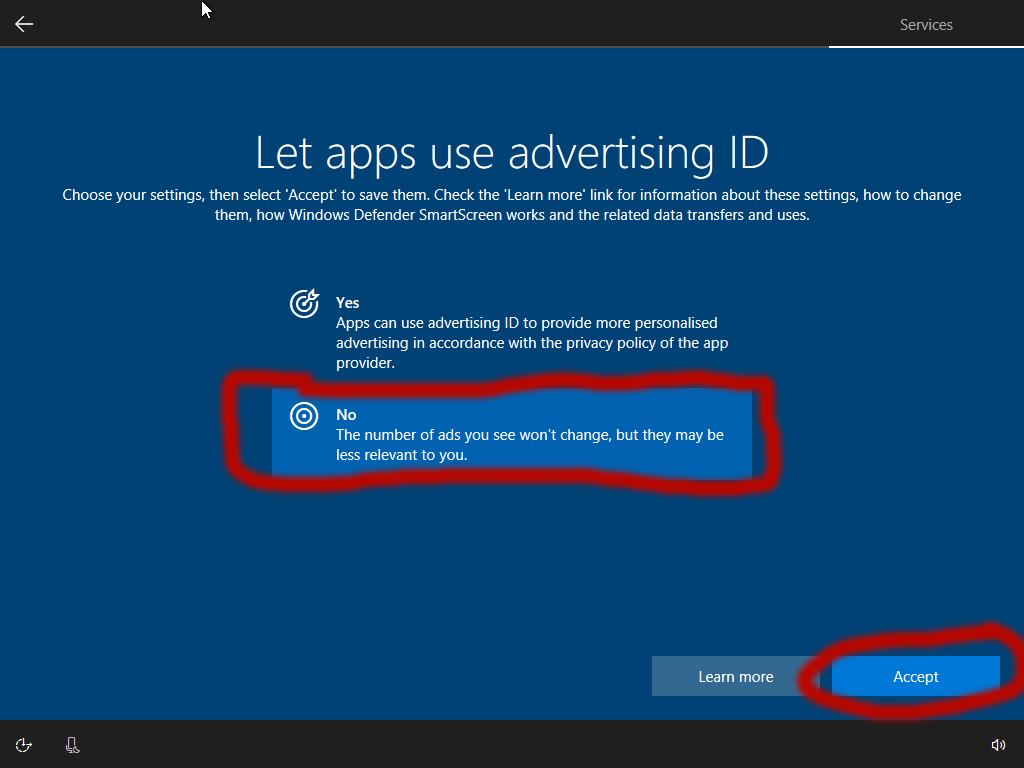Click text 'The number of ads you see'

tap(424, 435)
